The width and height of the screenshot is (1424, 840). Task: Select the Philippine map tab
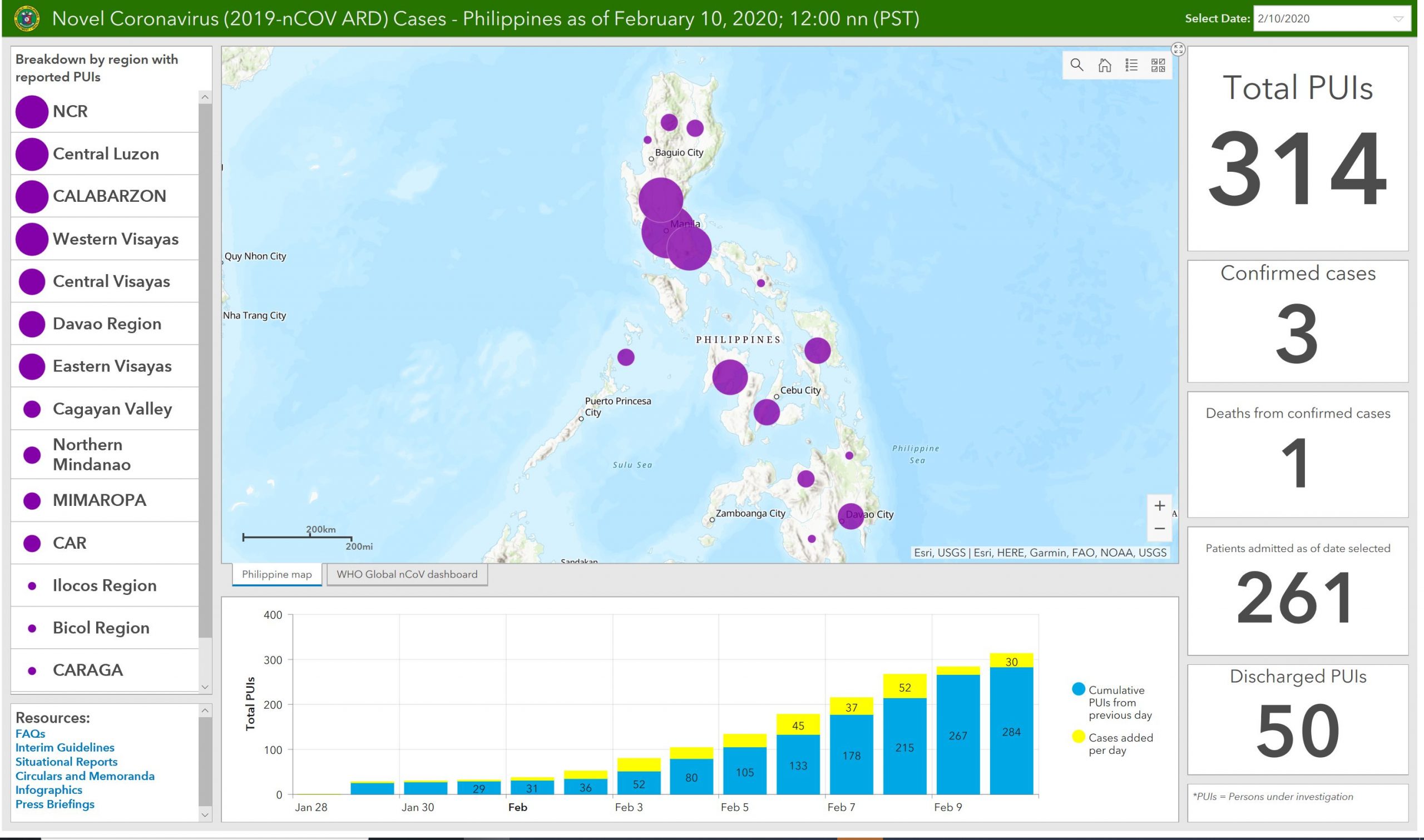(276, 574)
